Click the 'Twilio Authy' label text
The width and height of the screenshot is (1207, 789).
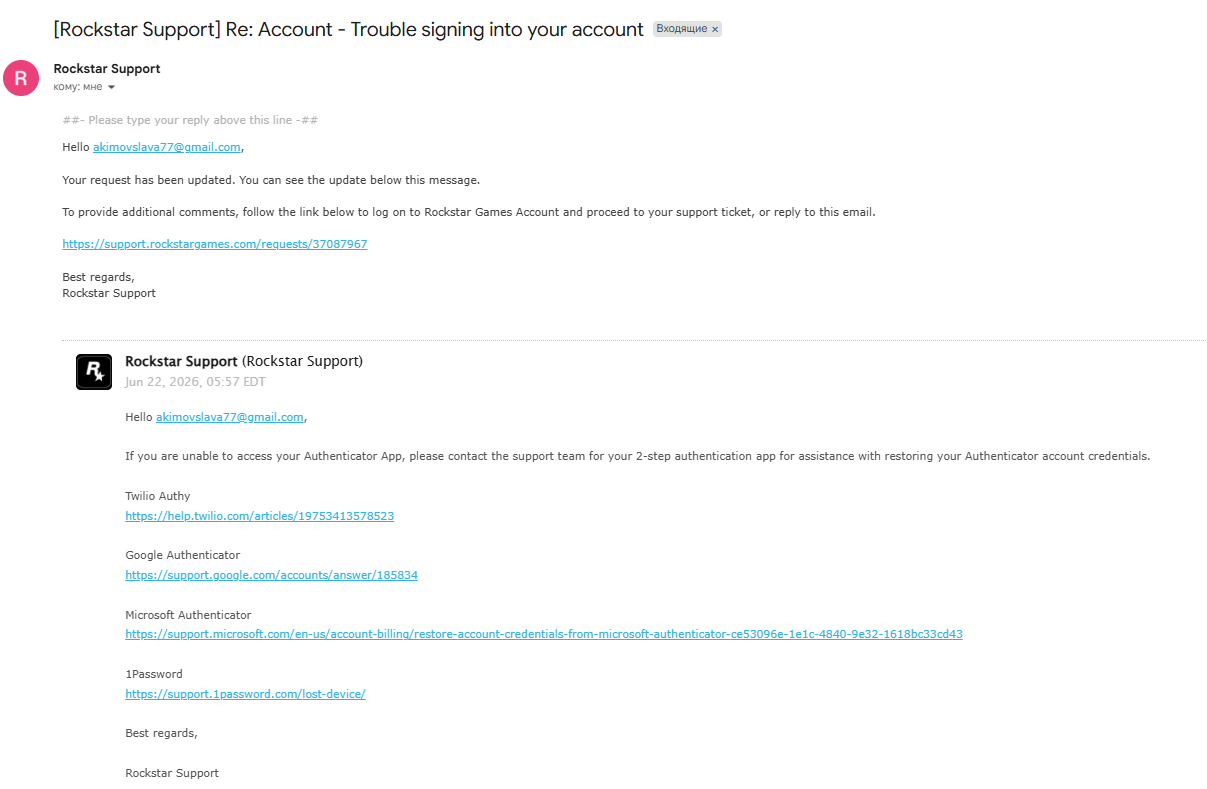pyautogui.click(x=158, y=496)
